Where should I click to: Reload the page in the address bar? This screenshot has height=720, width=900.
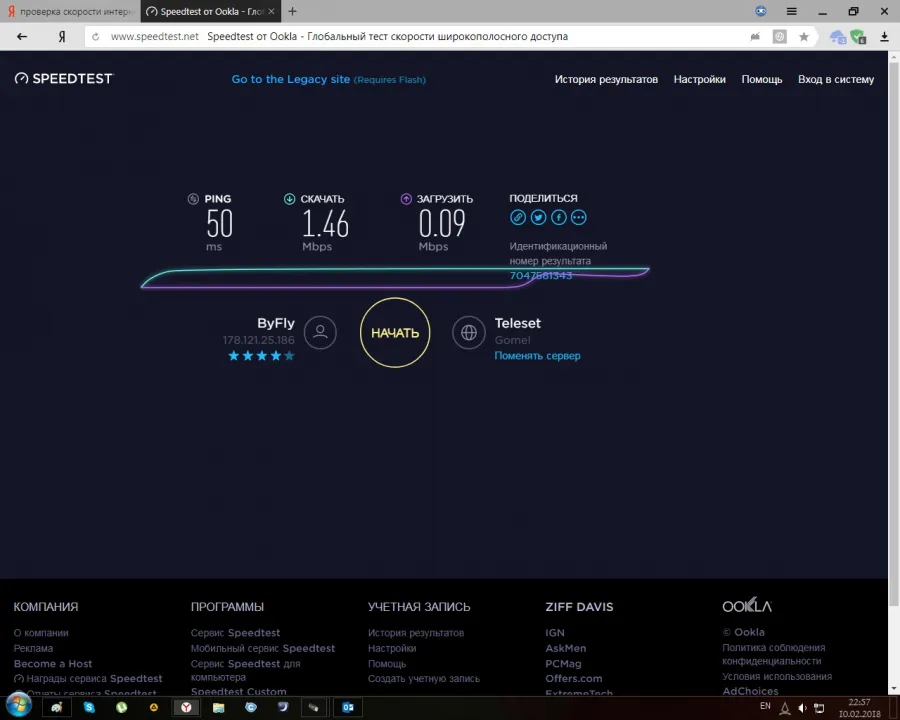[95, 37]
